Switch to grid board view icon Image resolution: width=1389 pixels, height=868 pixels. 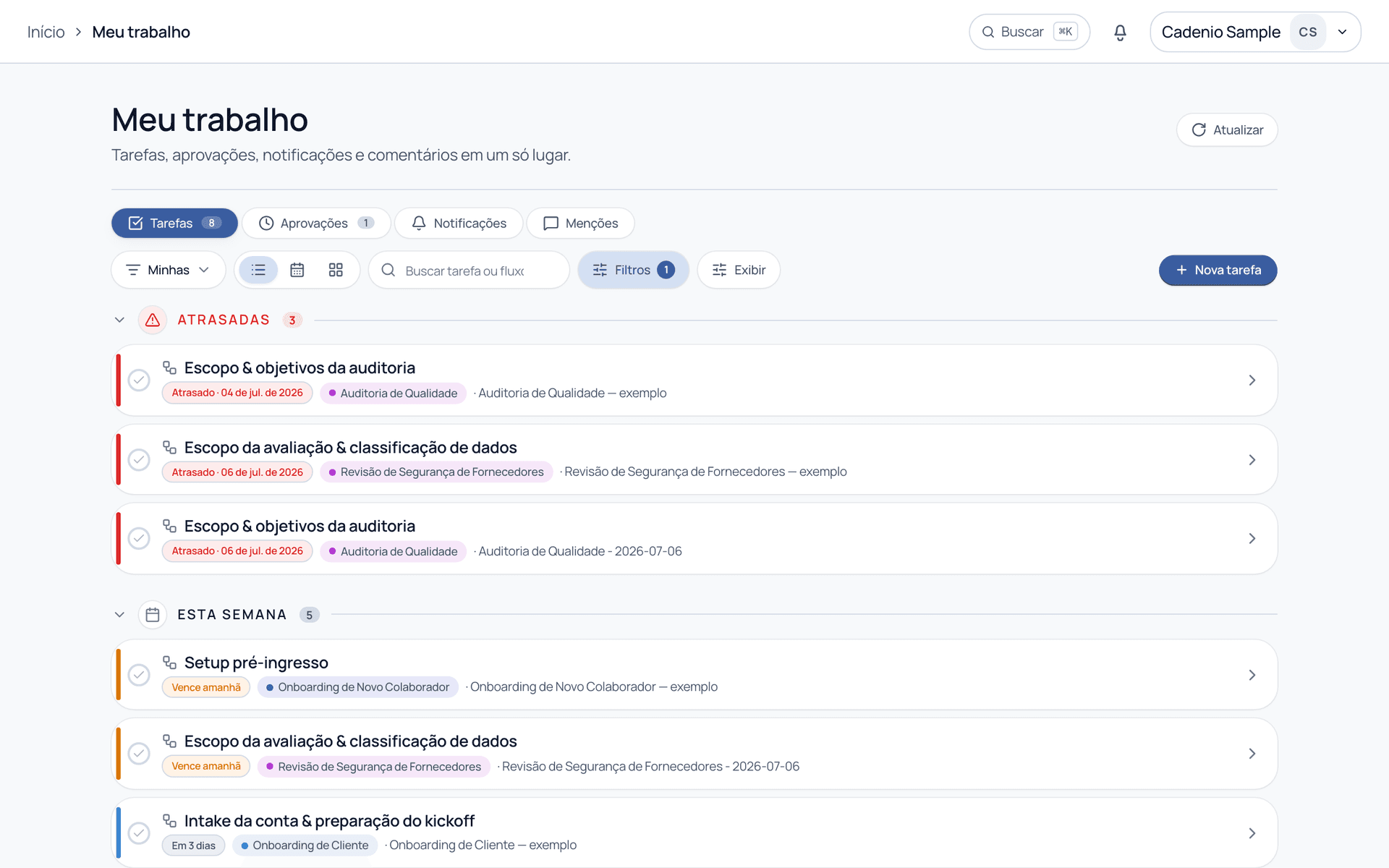tap(336, 270)
